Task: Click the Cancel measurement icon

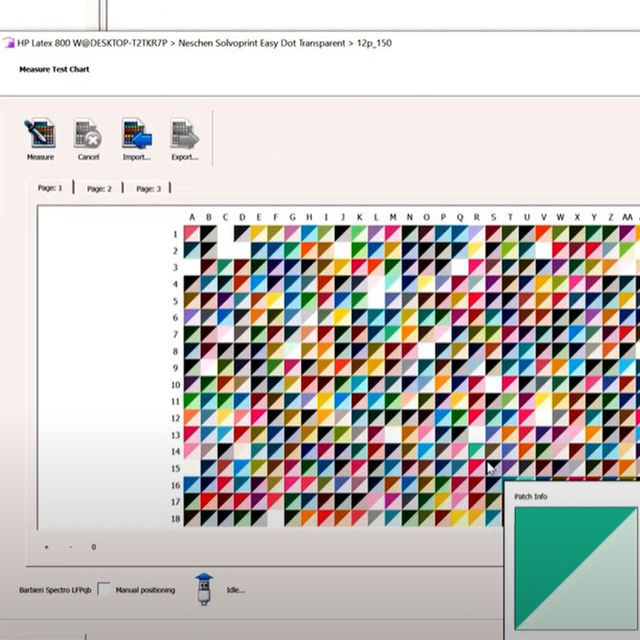Action: [x=88, y=139]
